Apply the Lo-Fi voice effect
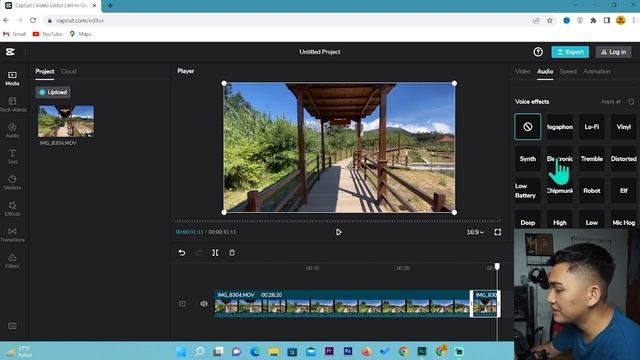This screenshot has height=360, width=640. [591, 127]
